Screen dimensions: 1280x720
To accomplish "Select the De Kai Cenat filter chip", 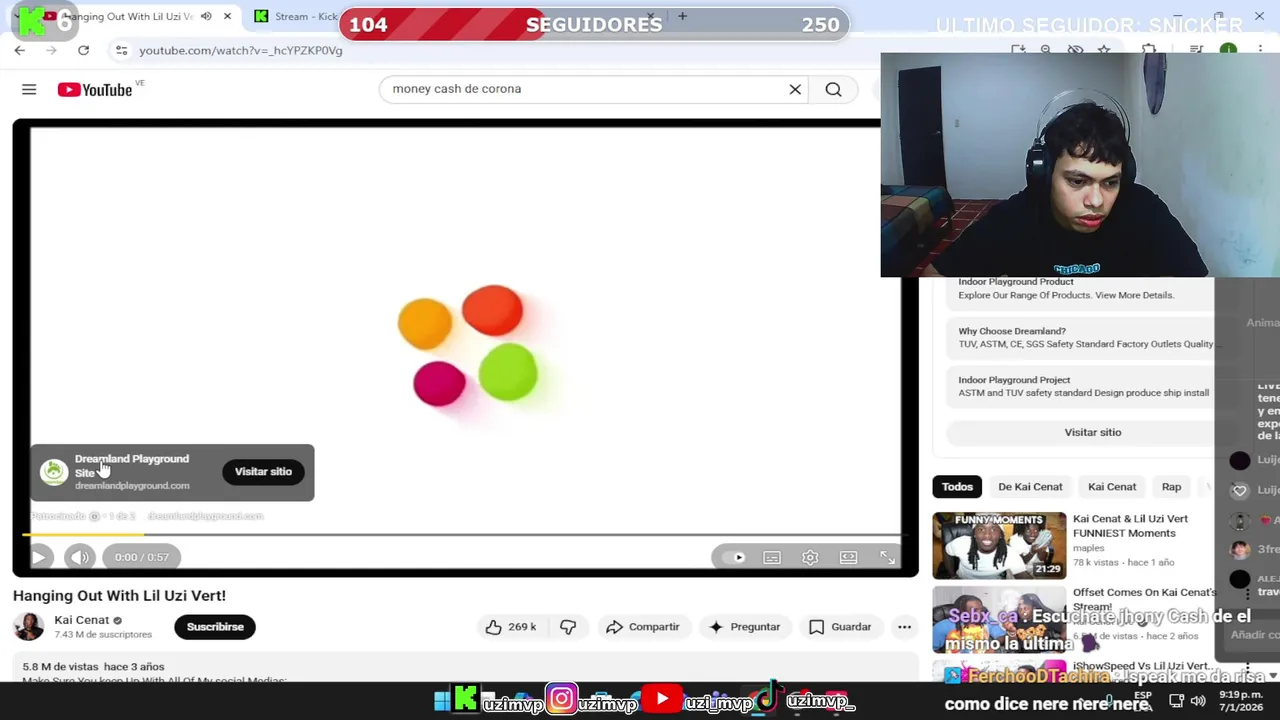I will pos(1030,487).
